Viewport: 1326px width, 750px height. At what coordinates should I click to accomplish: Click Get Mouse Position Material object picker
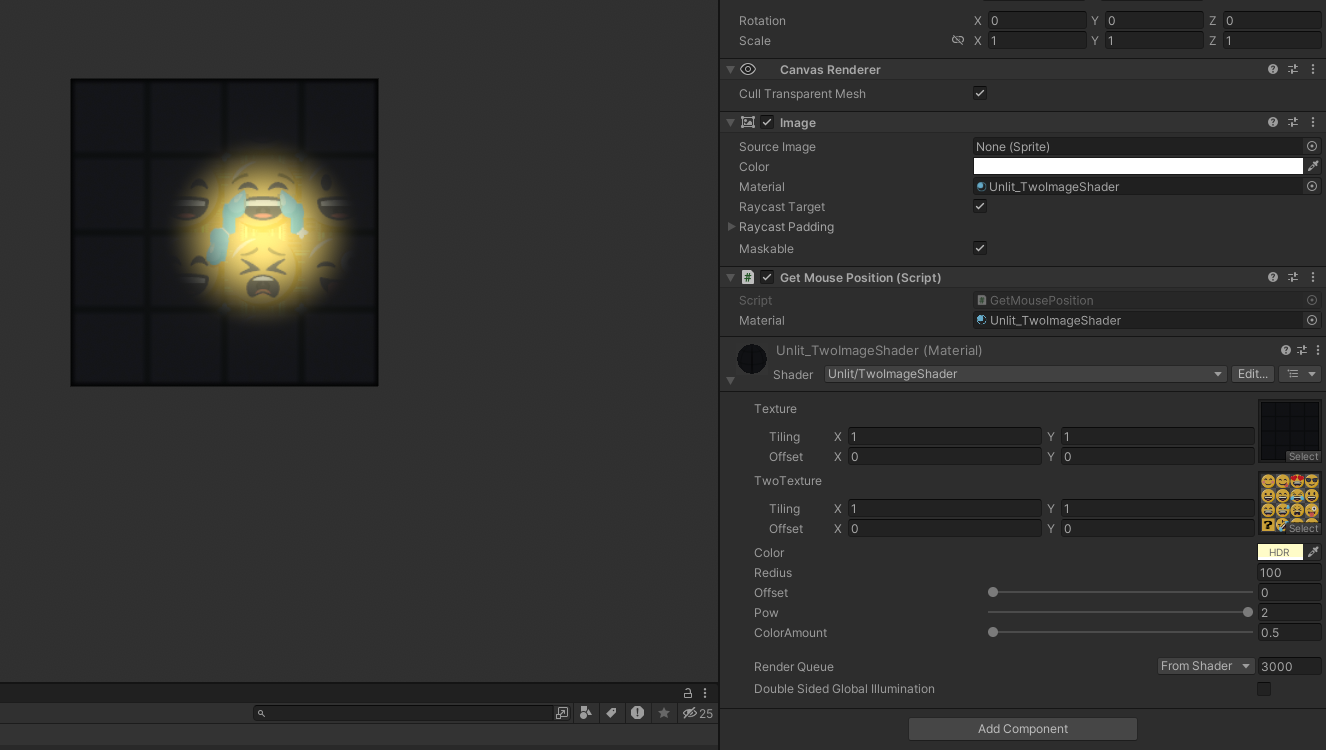1312,320
